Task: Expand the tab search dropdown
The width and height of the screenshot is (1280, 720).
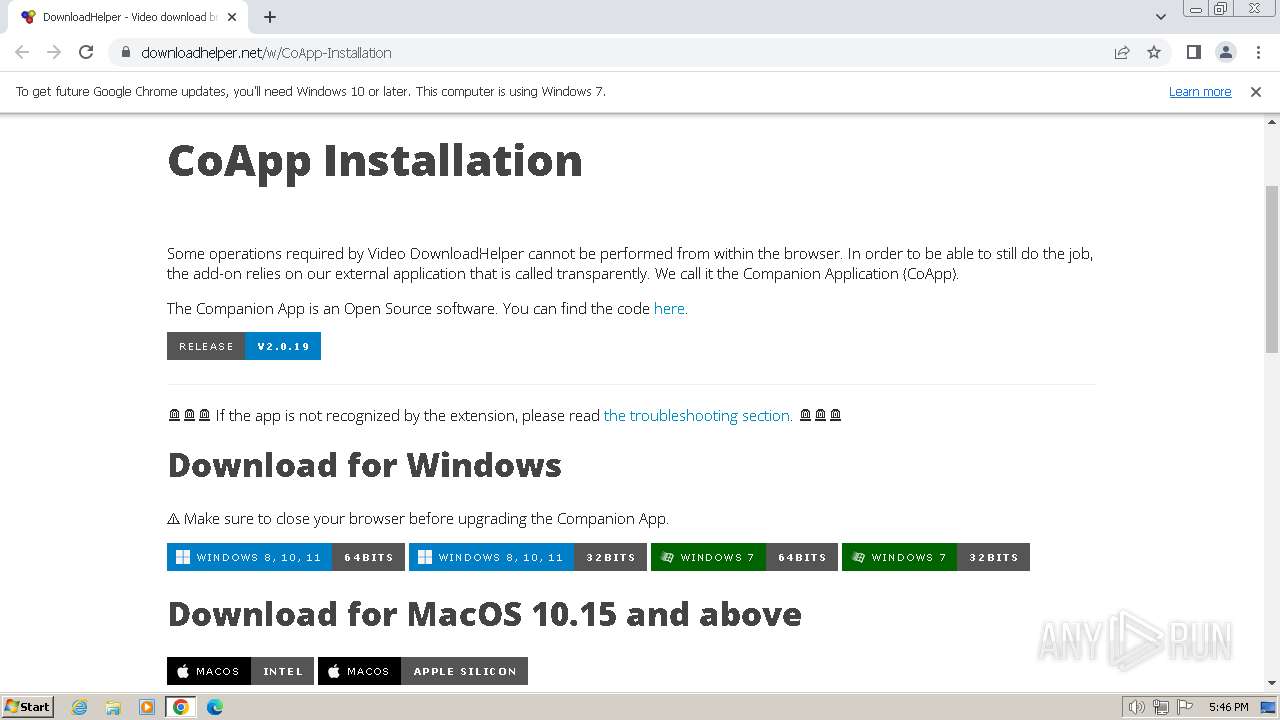Action: 1160,17
